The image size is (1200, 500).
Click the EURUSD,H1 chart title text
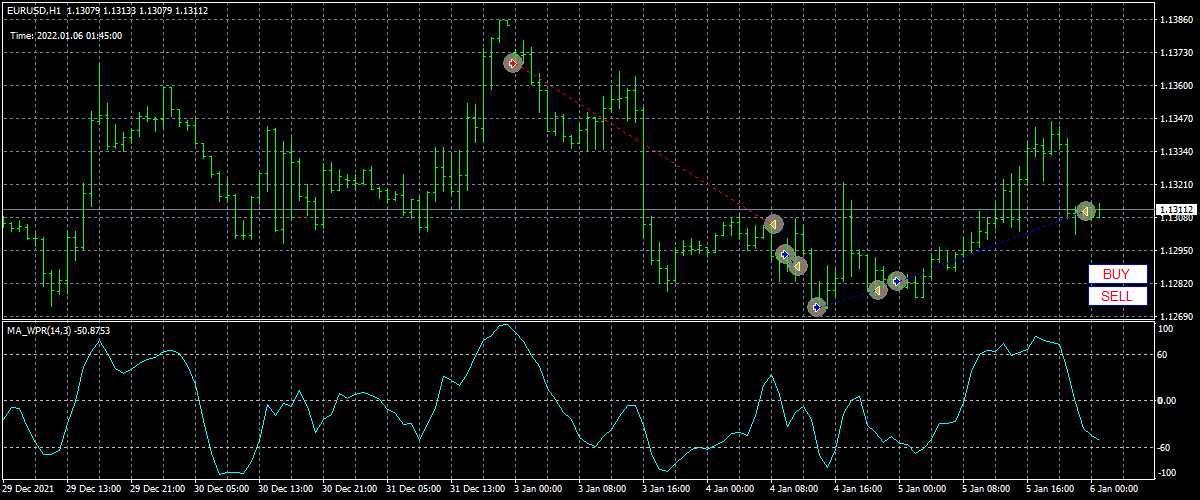[x=33, y=11]
